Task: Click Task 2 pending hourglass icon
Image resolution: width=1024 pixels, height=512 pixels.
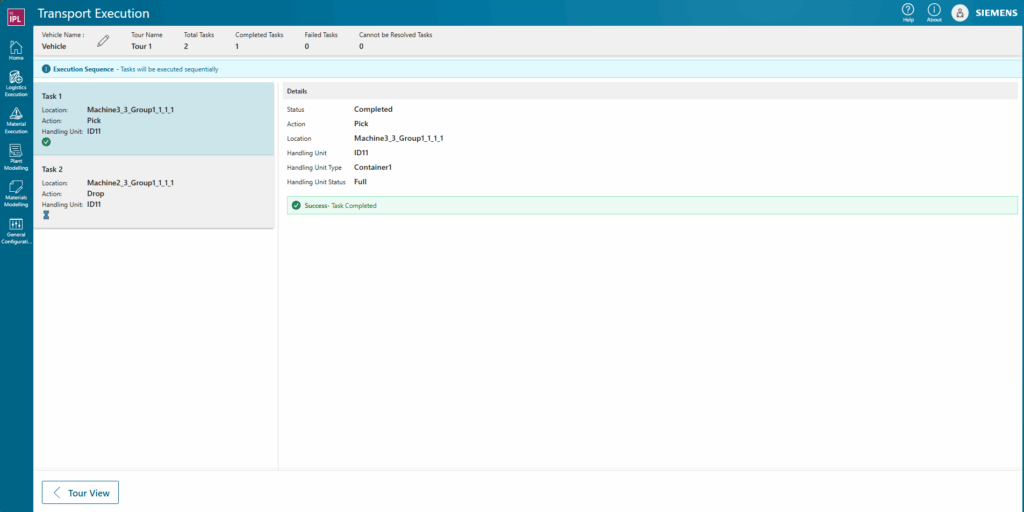Action: [x=46, y=215]
